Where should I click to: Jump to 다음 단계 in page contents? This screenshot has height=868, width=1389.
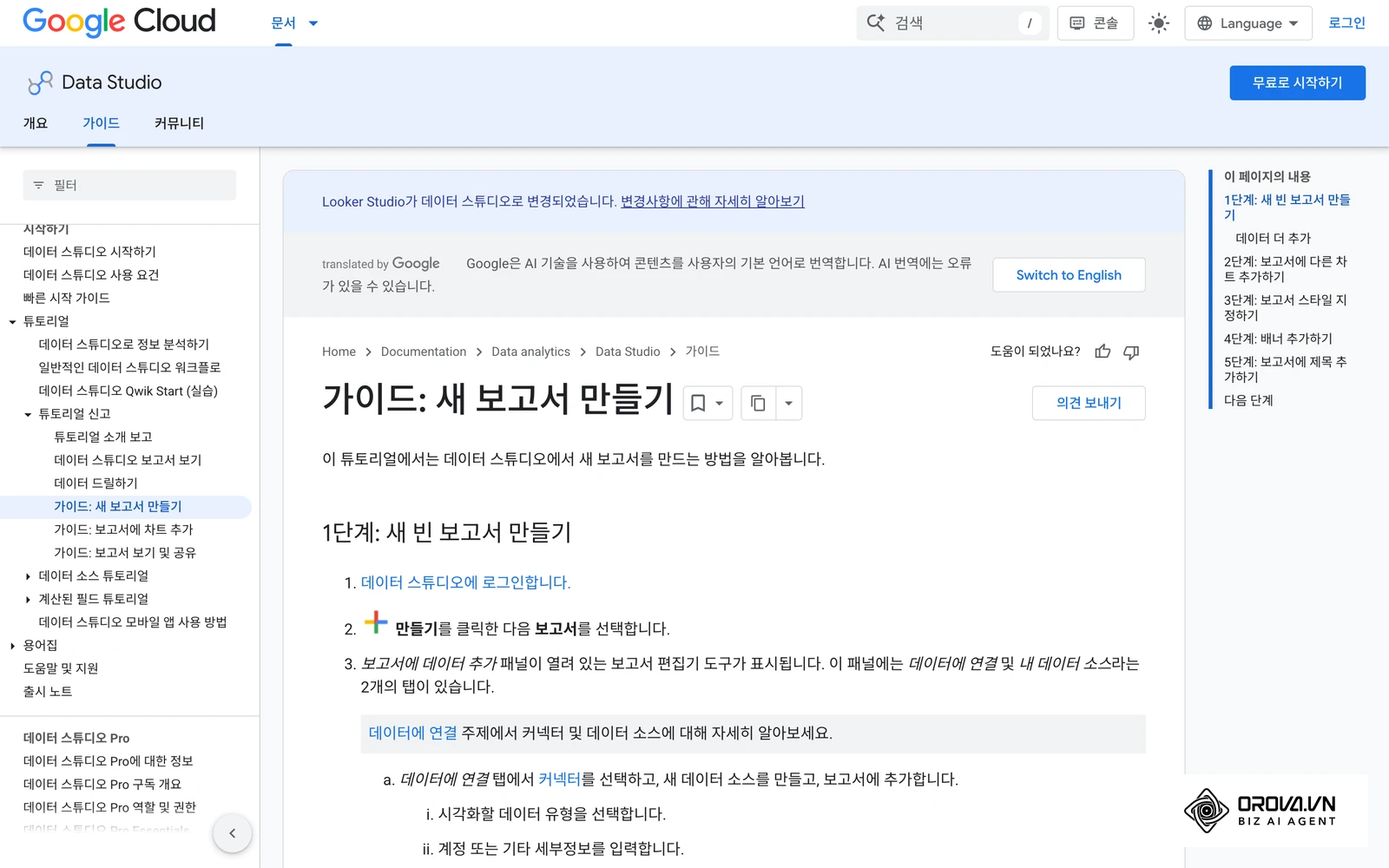[1248, 400]
